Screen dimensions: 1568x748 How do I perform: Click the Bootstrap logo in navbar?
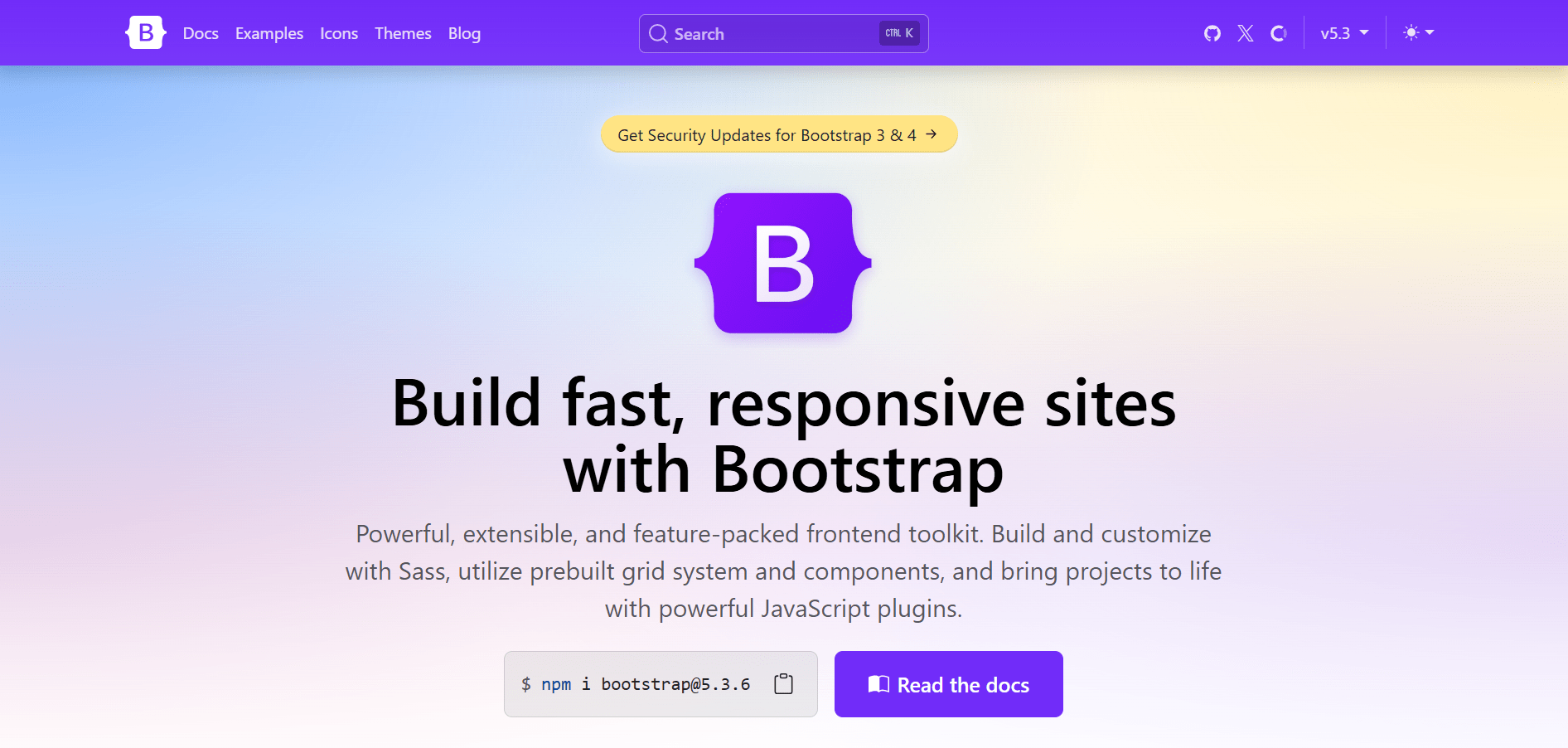click(x=146, y=33)
